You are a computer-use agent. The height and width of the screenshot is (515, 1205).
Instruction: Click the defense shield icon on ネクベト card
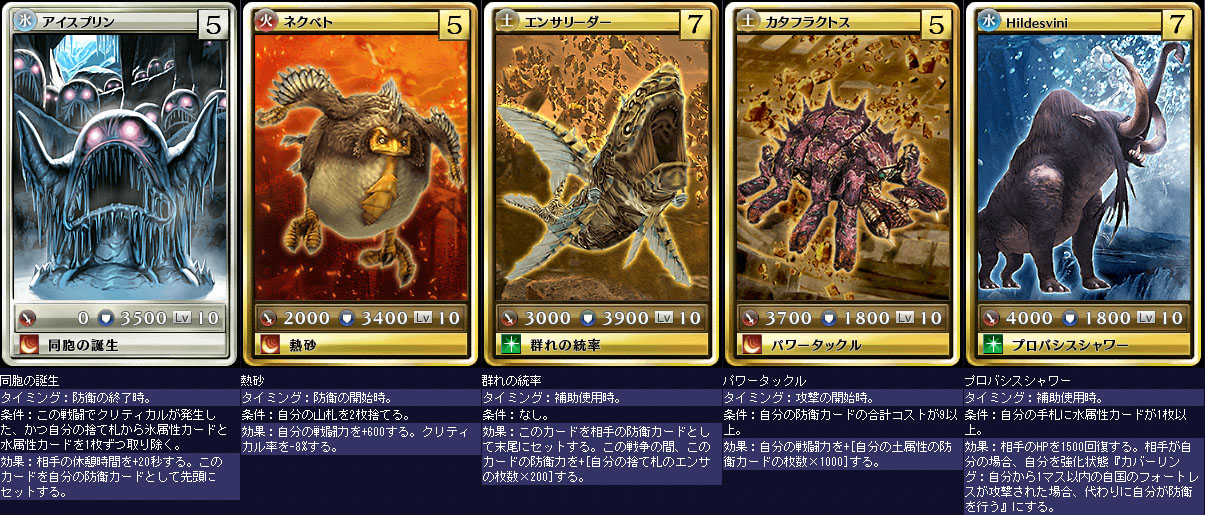(347, 318)
